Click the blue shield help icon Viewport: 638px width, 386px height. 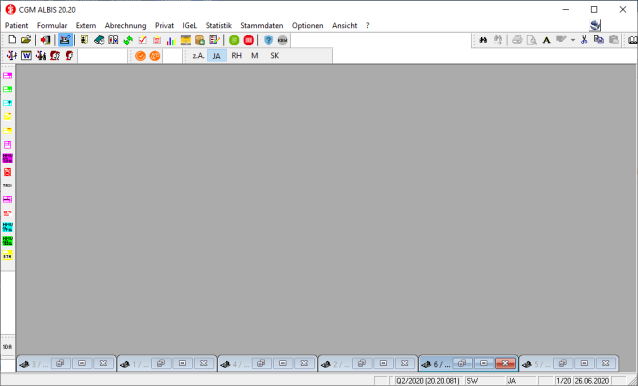coord(268,40)
